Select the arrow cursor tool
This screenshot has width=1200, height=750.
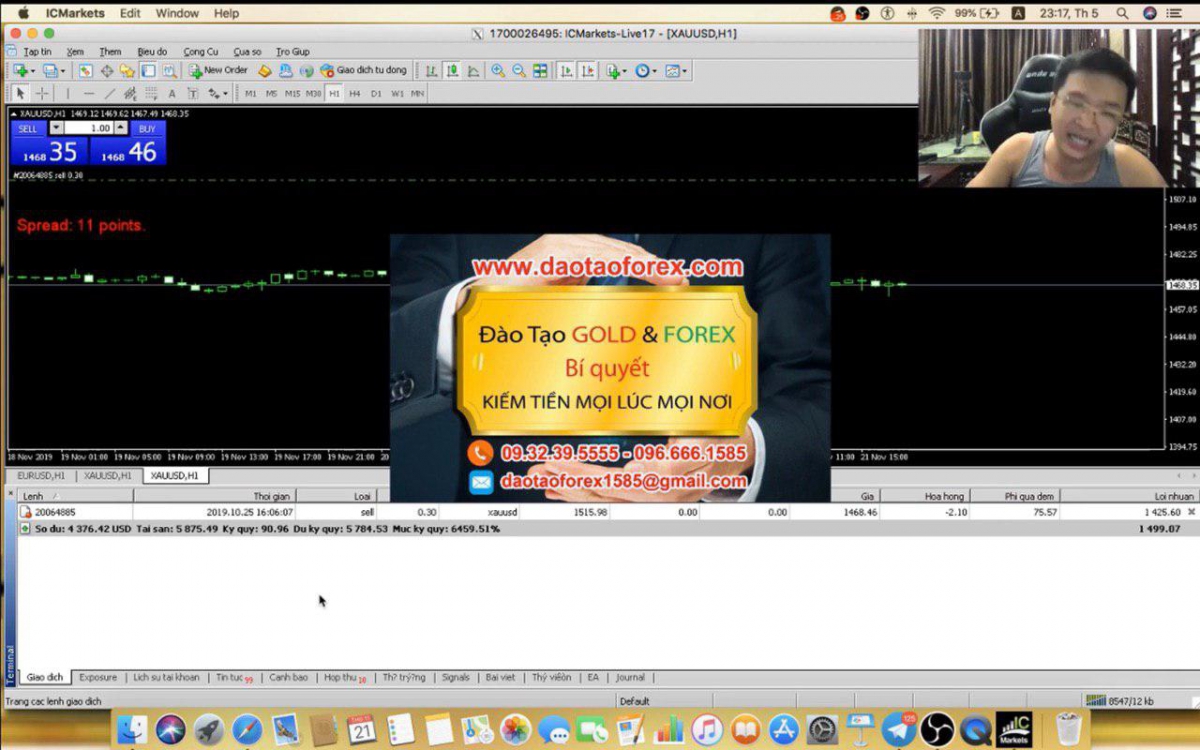tap(21, 93)
